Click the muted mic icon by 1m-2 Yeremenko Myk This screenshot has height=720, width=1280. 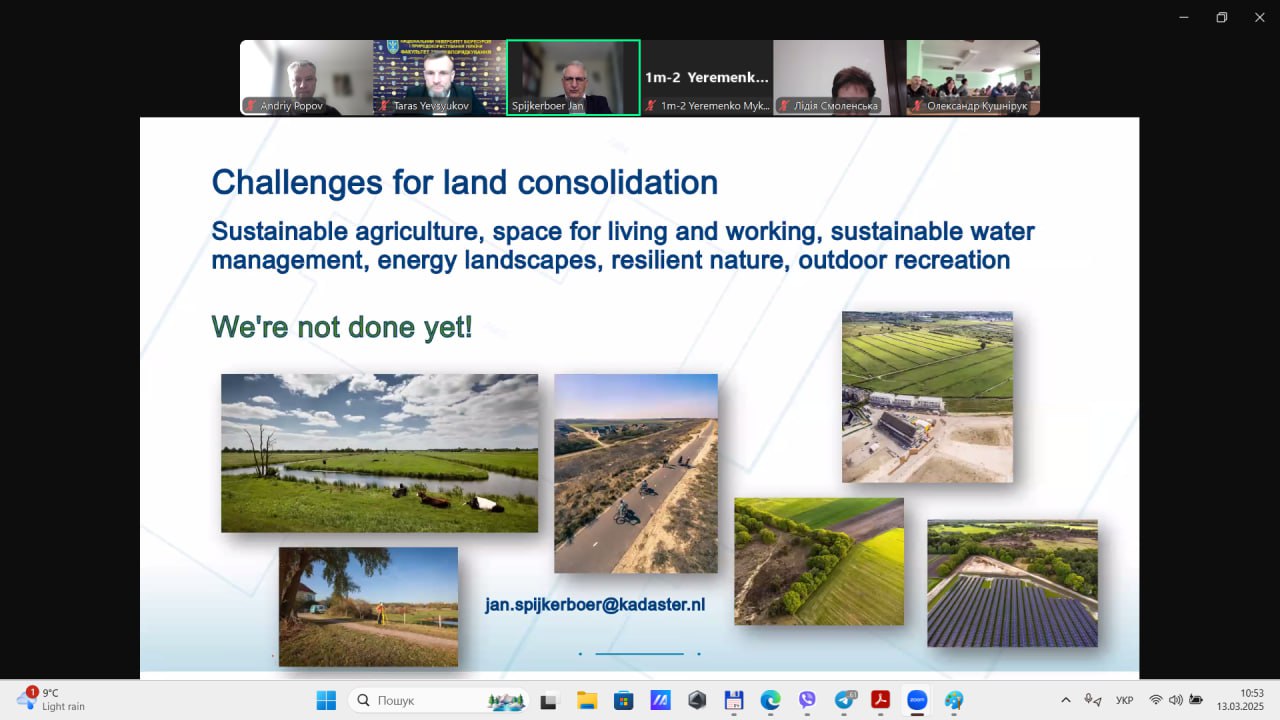pos(651,105)
